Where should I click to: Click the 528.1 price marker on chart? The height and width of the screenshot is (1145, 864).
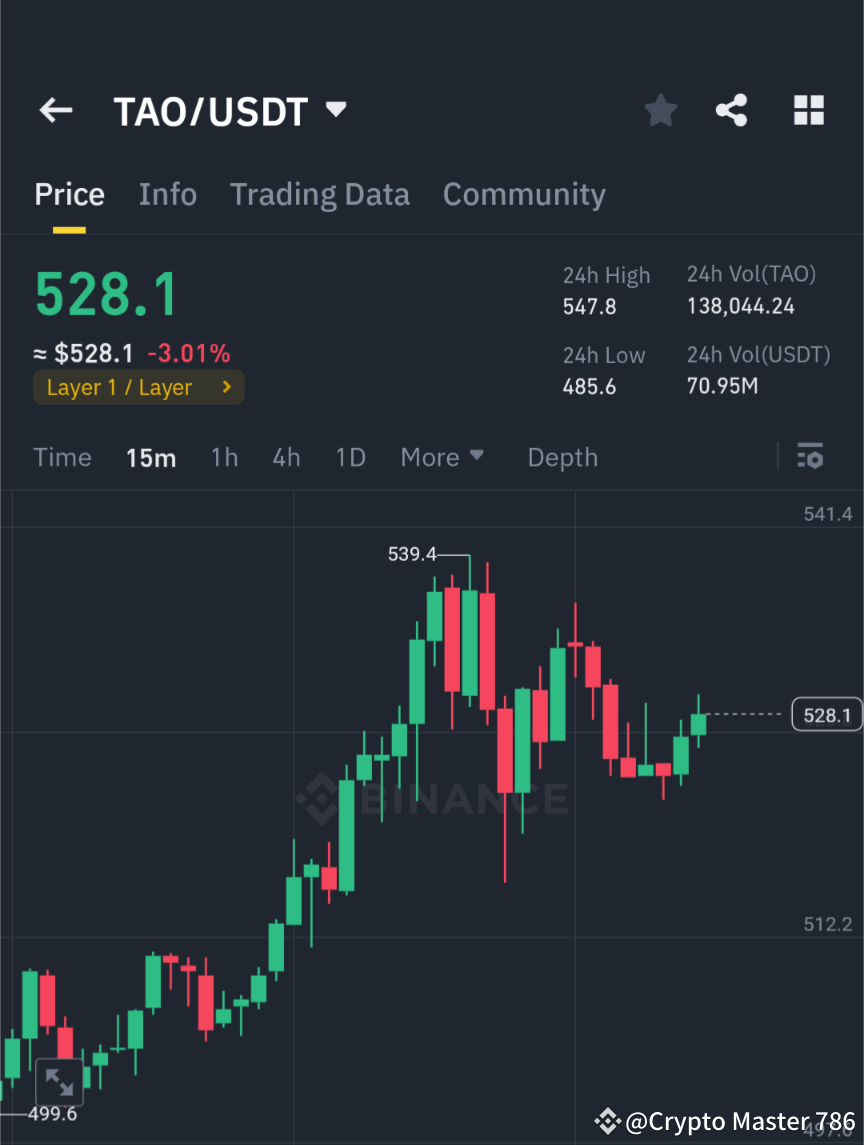[x=827, y=714]
